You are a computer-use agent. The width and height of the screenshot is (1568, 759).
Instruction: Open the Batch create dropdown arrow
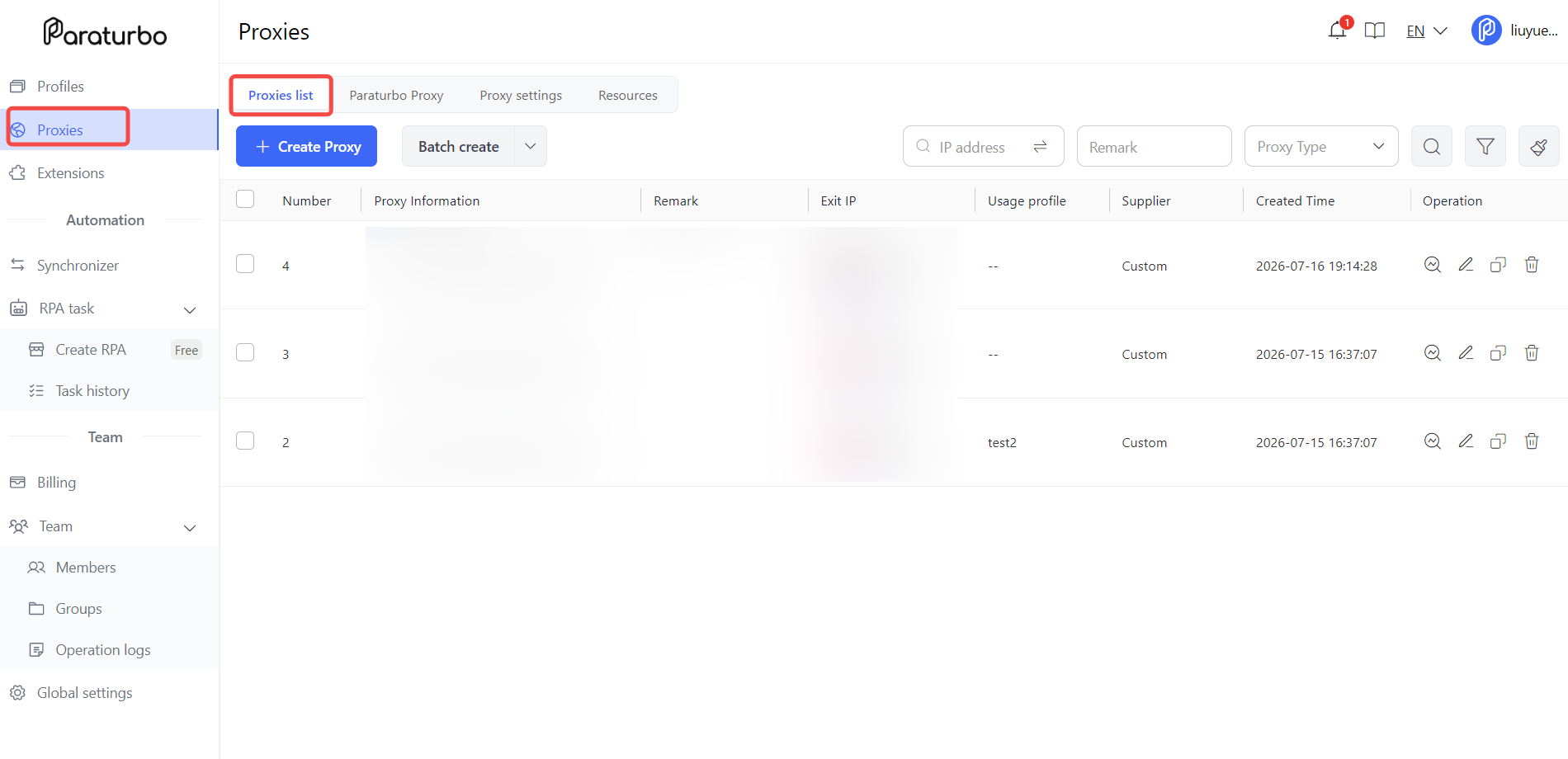tap(531, 146)
